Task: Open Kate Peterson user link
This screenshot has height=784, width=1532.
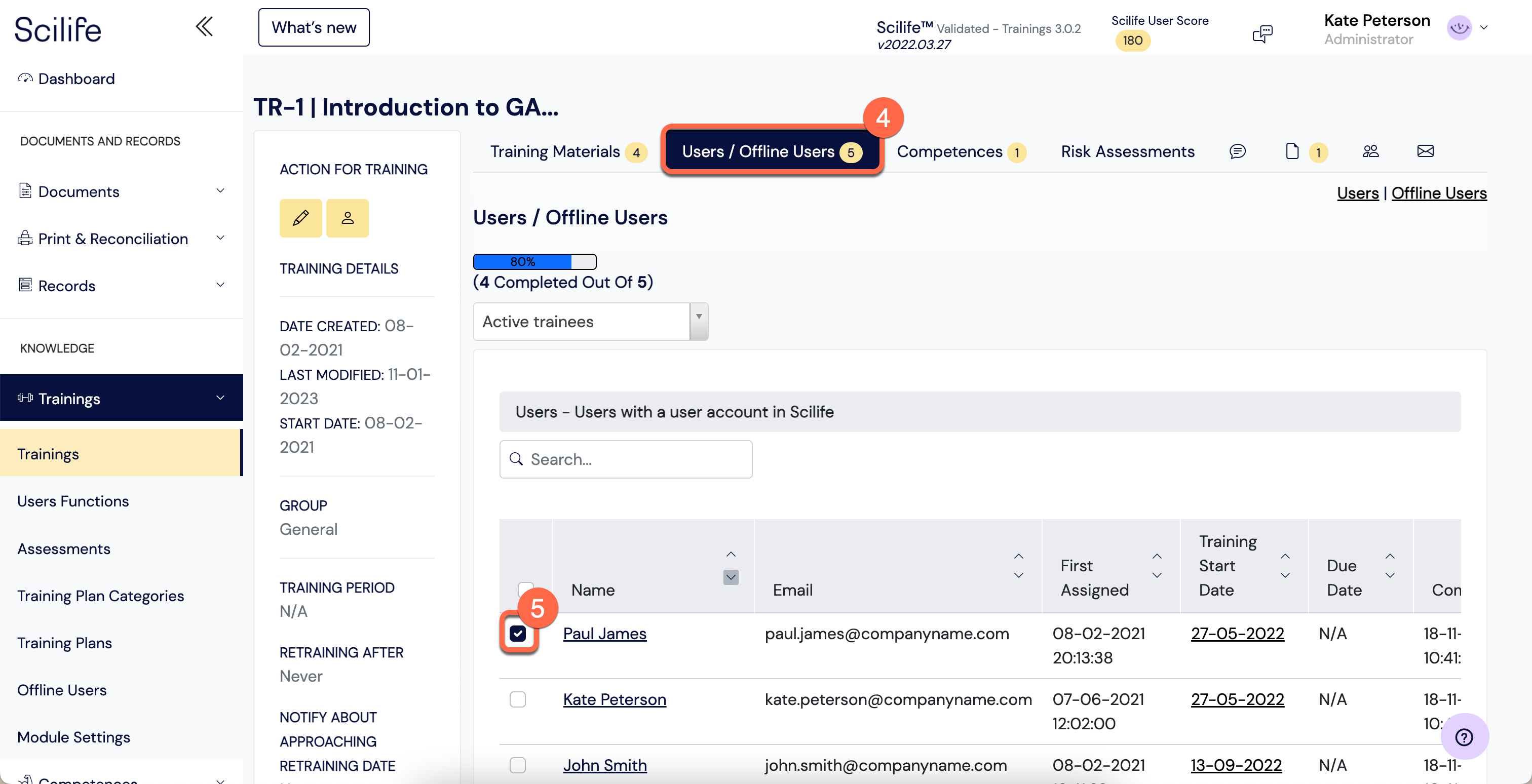Action: [614, 699]
